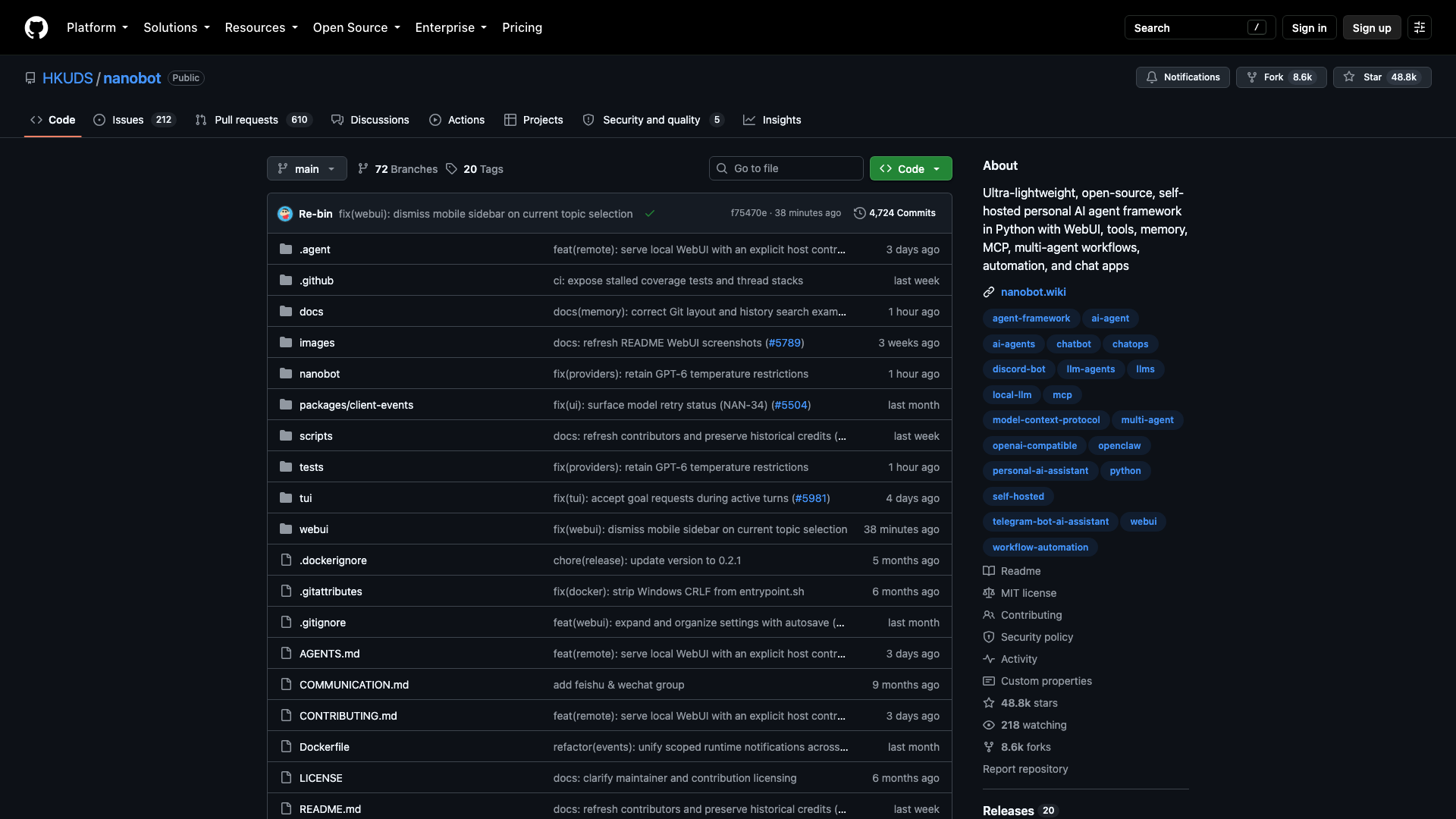Click the Re-bin author avatar
The image size is (1456, 819).
pos(285,214)
